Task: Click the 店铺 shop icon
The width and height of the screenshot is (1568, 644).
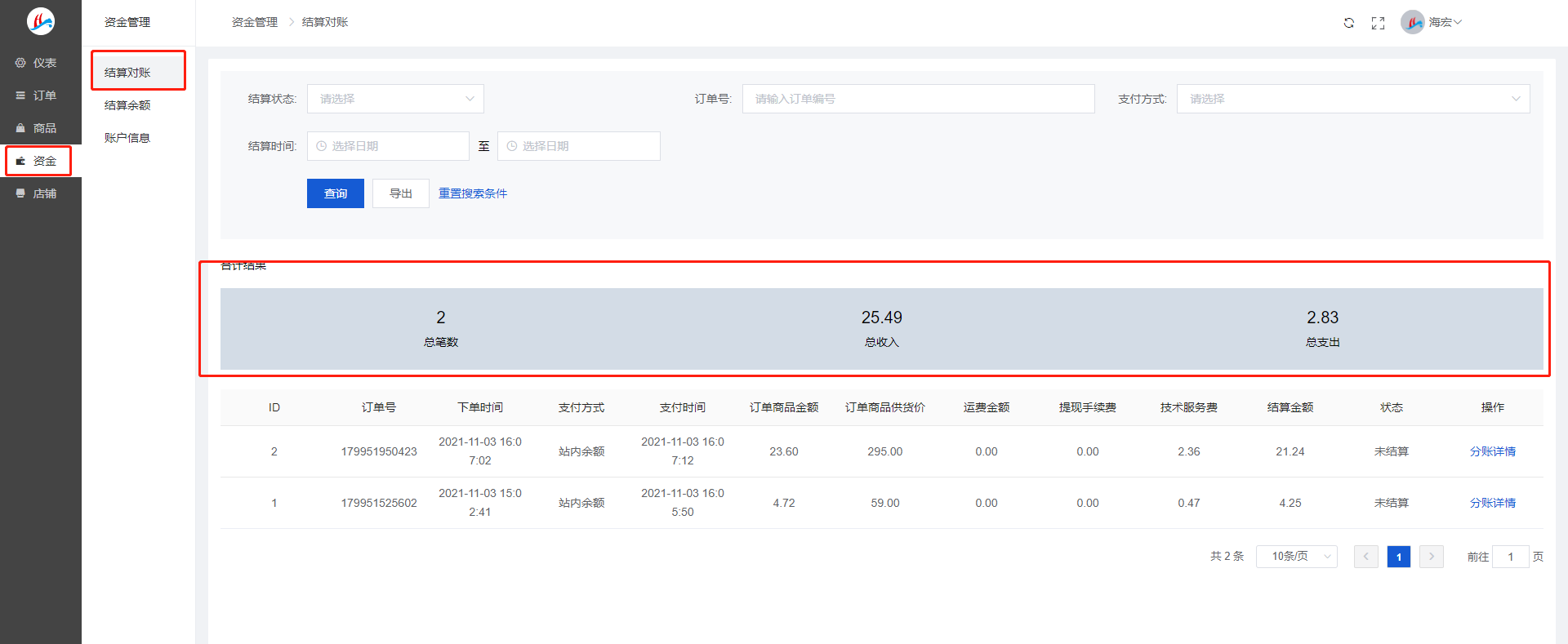Action: [20, 193]
